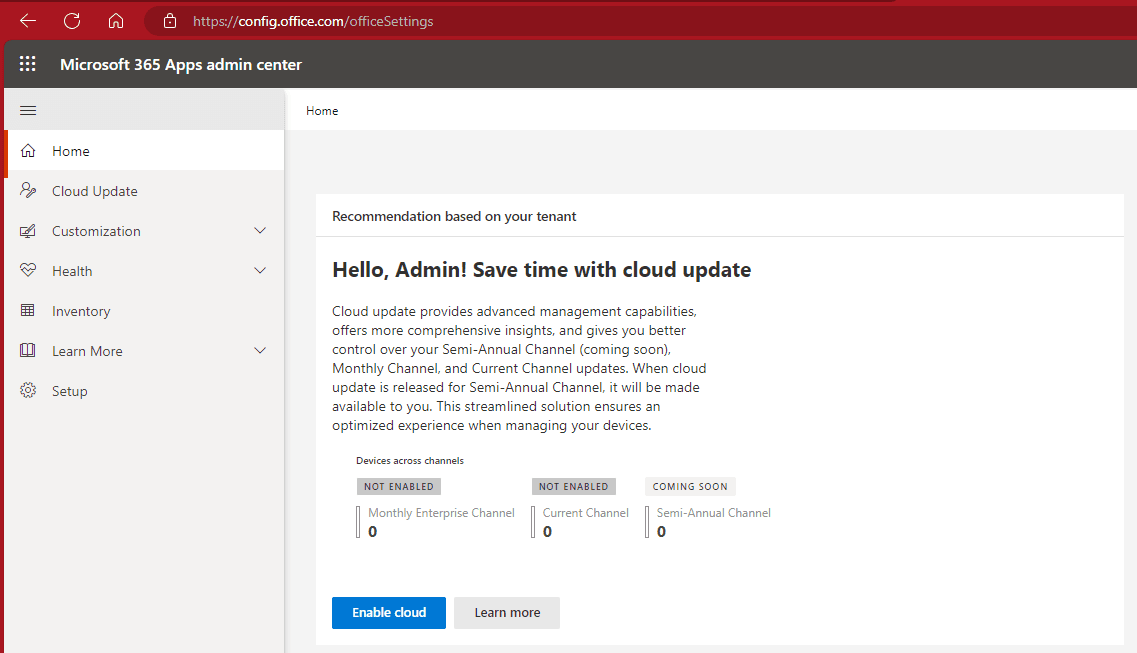Expand the Customization chevron
1137x653 pixels.
260,230
